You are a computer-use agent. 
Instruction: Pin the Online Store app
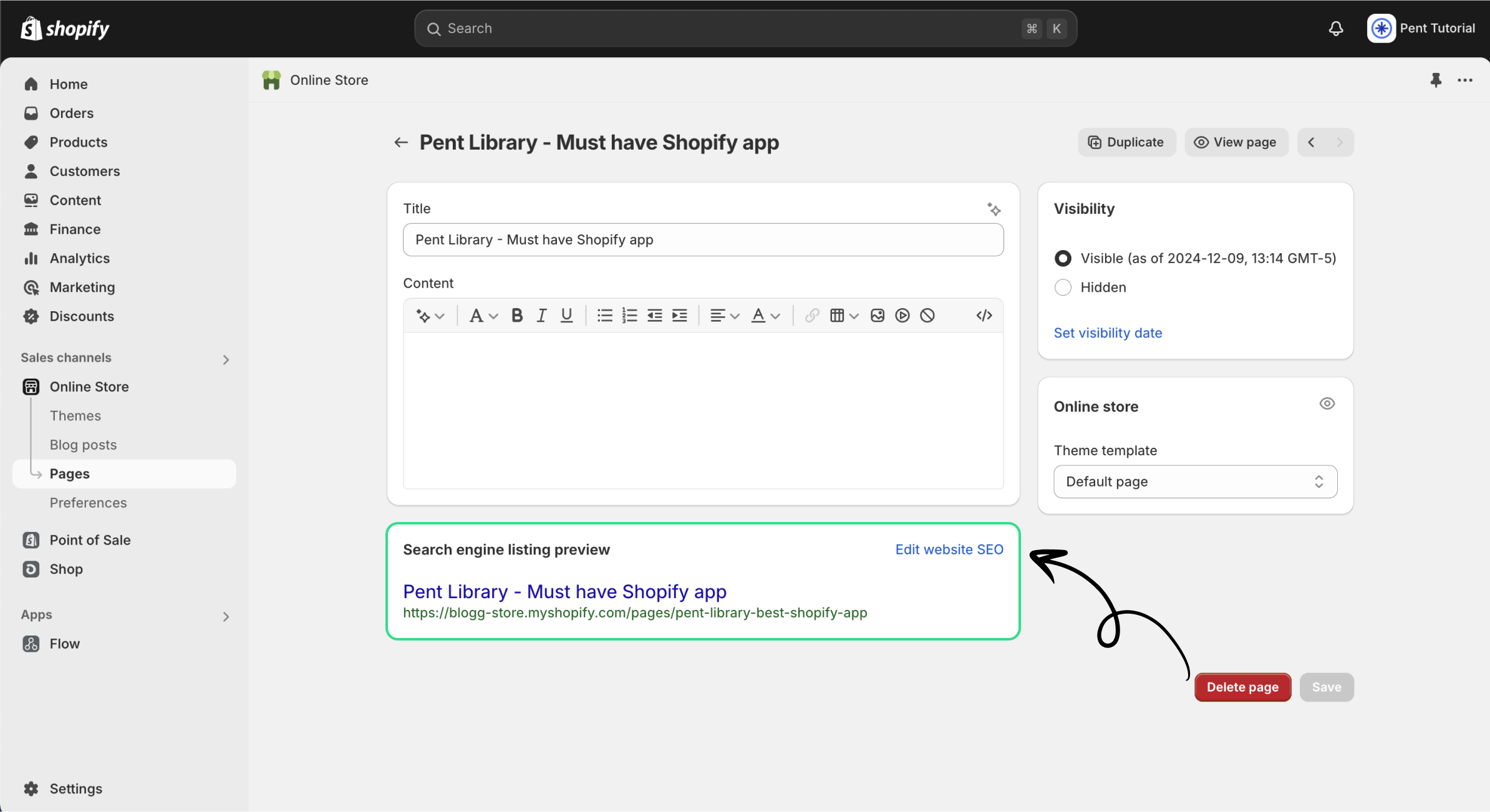point(1436,80)
